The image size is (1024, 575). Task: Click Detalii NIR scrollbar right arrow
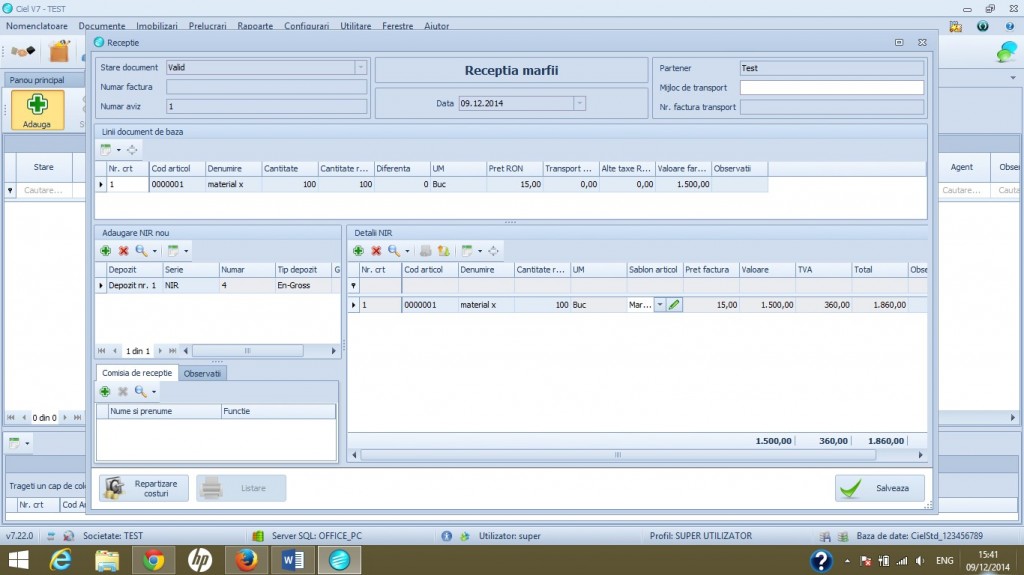(x=921, y=455)
